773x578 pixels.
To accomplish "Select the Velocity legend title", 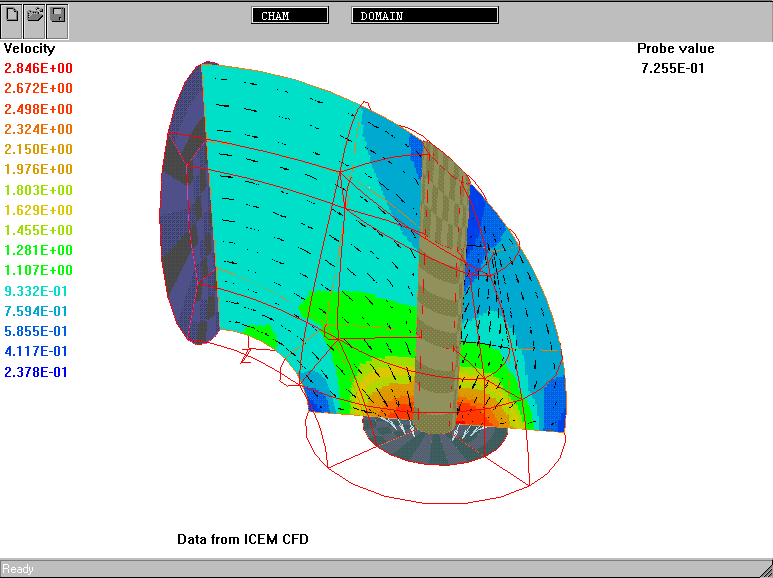I will (30, 48).
